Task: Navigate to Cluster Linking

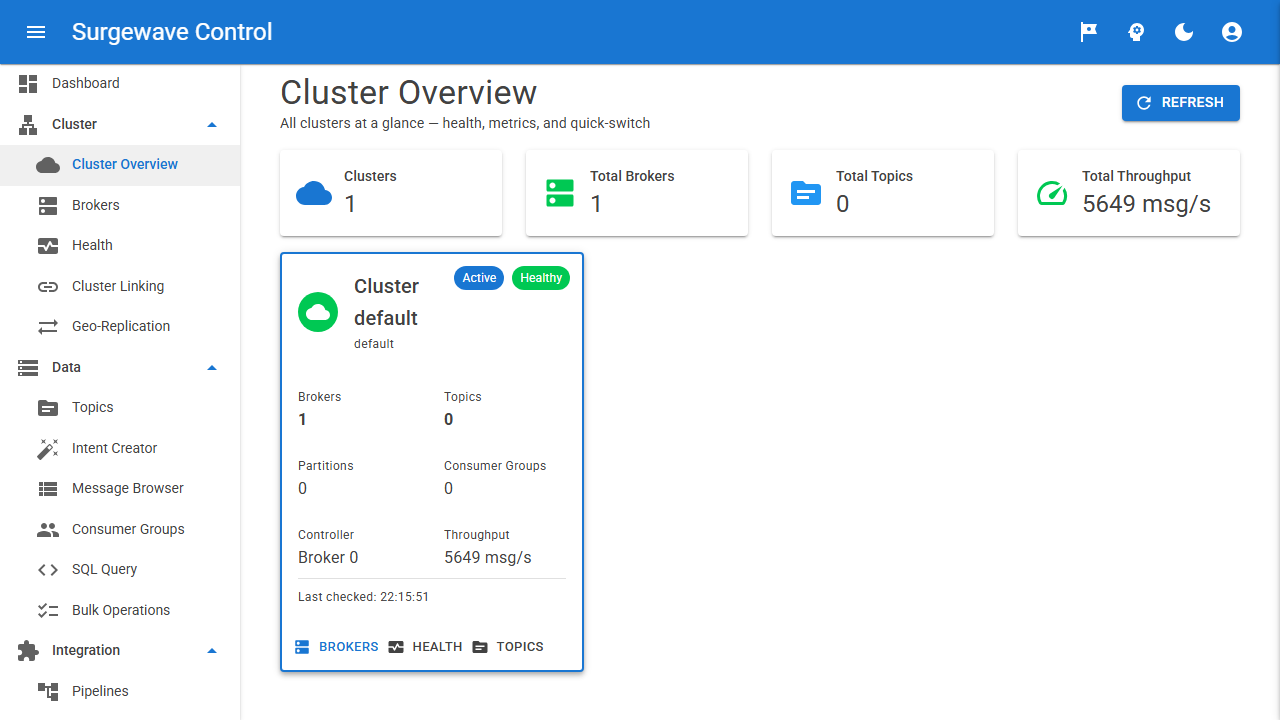Action: click(120, 287)
